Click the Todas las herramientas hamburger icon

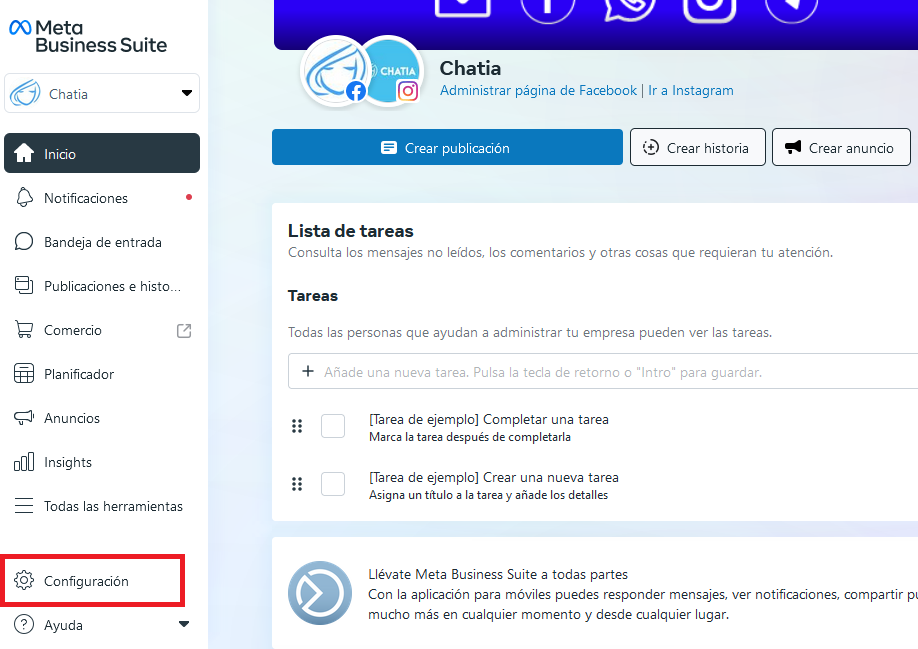[24, 505]
